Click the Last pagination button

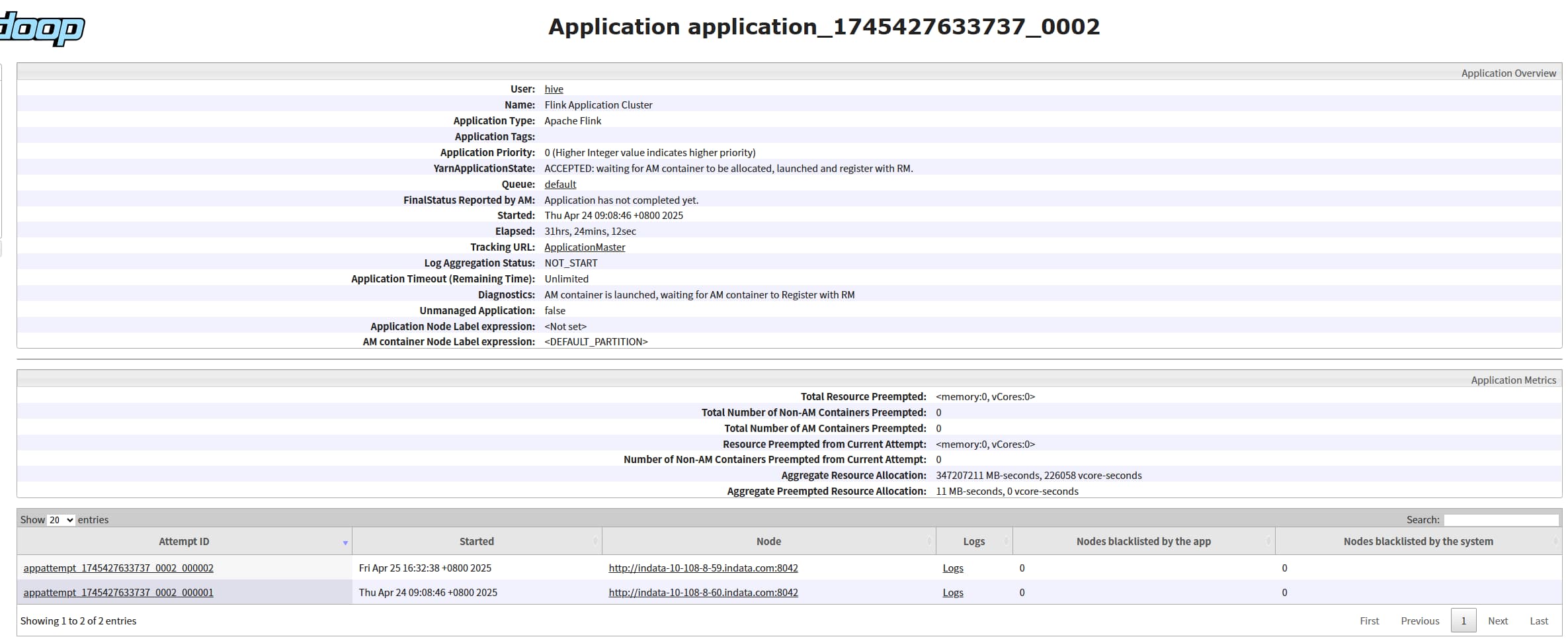(x=1539, y=621)
